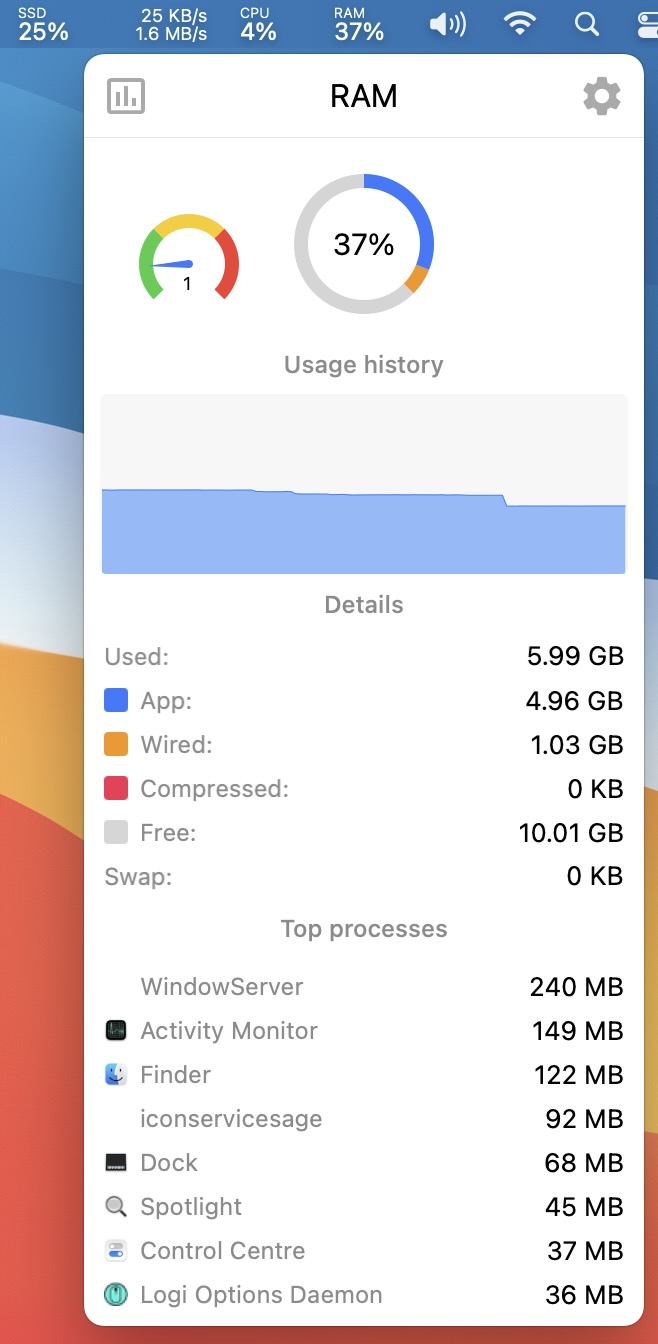The width and height of the screenshot is (658, 1344).
Task: Click the network speed menu bar item
Action: (x=171, y=24)
